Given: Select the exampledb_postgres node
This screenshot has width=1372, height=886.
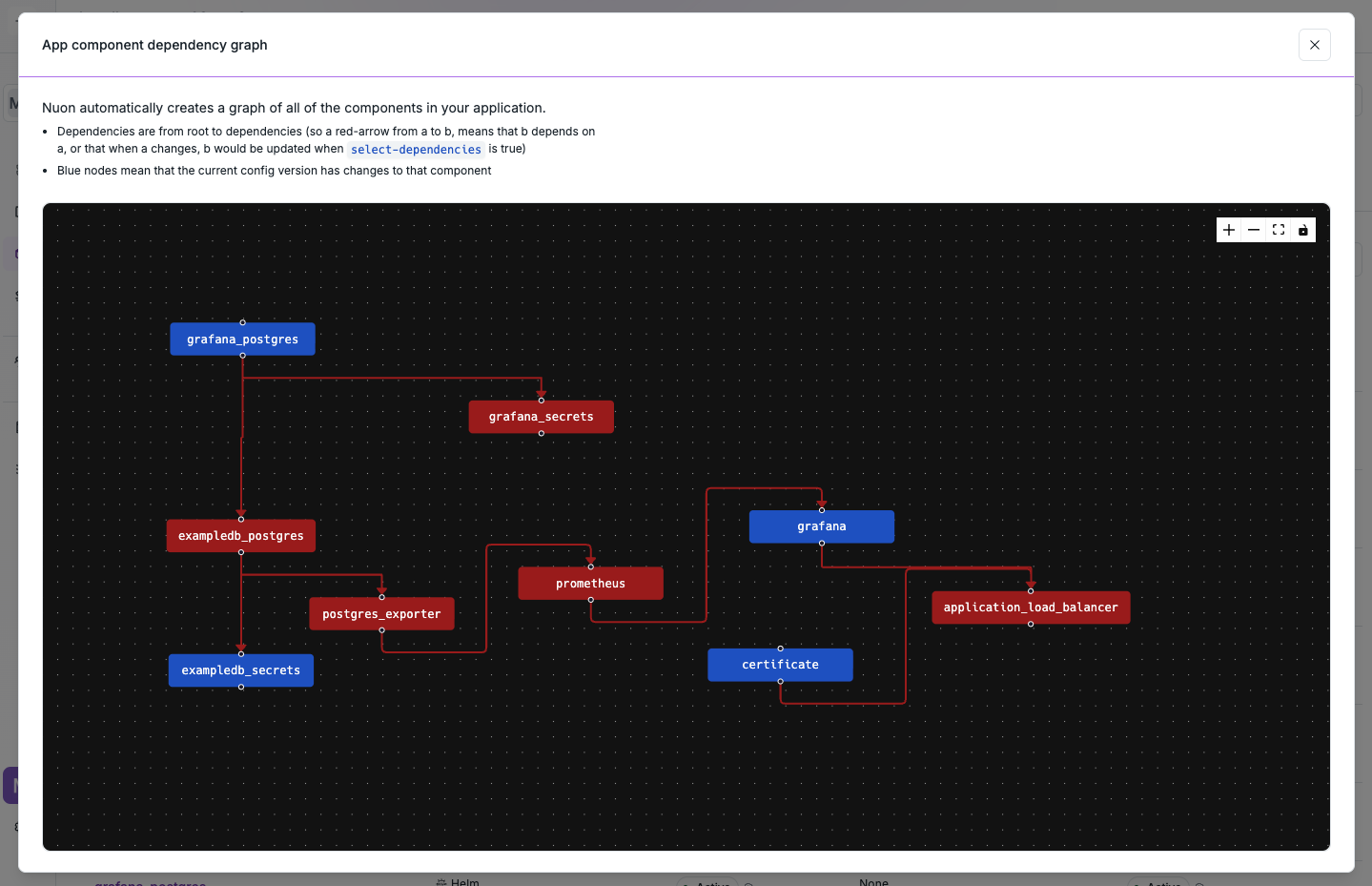Looking at the screenshot, I should (241, 536).
